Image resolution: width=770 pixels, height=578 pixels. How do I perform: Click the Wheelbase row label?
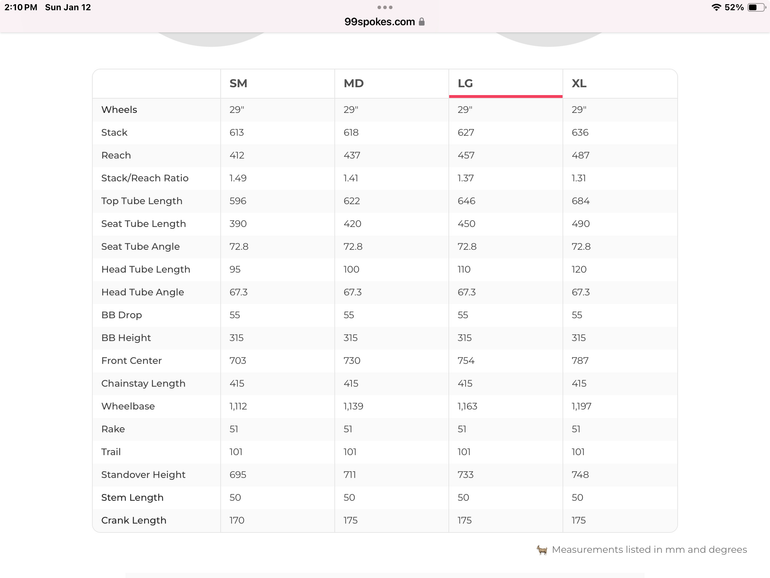point(128,406)
